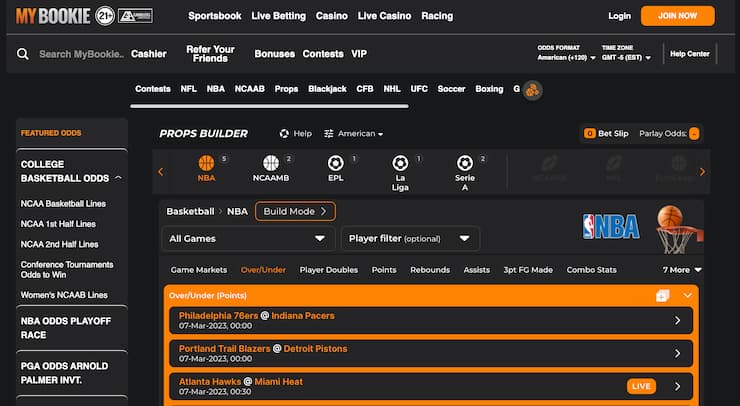The height and width of the screenshot is (406, 740).
Task: Open the American odds format dropdown in Props Builder
Action: 354,134
